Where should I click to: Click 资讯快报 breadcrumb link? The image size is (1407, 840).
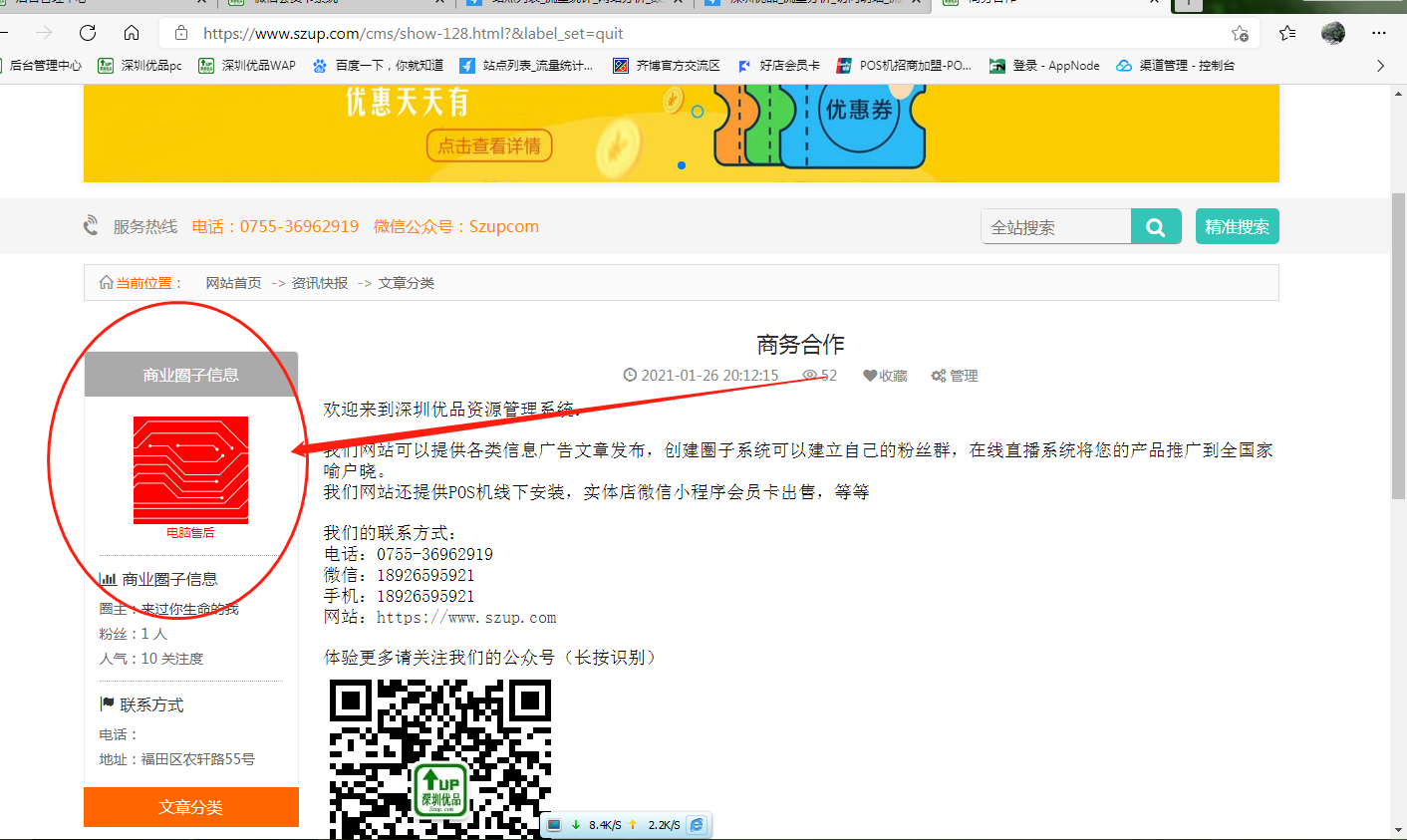click(320, 283)
